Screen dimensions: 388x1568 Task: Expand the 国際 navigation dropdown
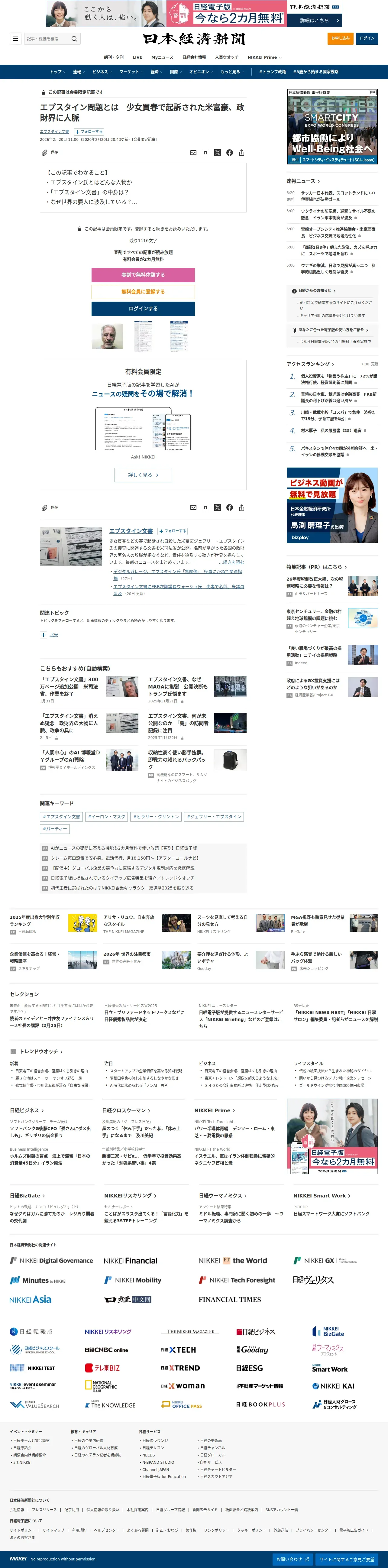point(176,72)
